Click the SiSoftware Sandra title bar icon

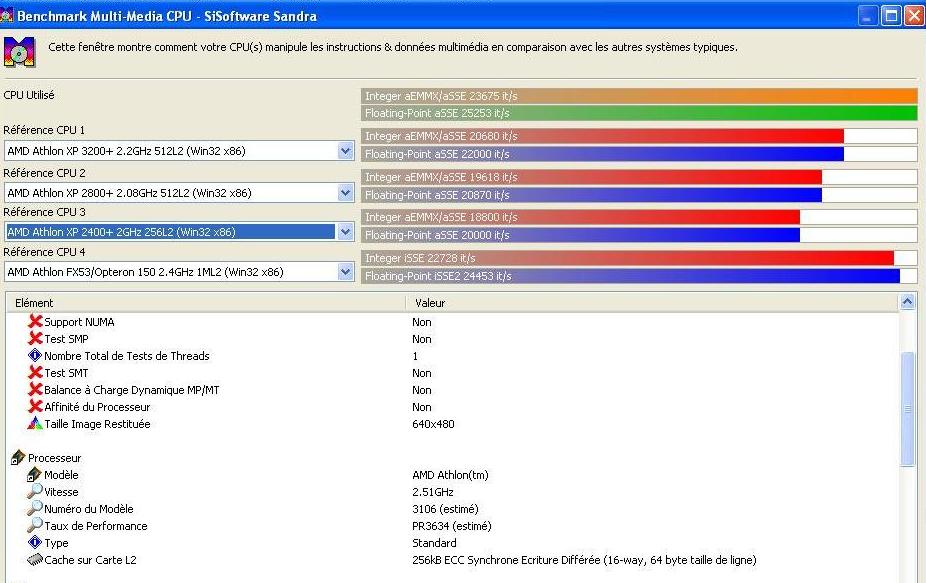[x=6, y=15]
